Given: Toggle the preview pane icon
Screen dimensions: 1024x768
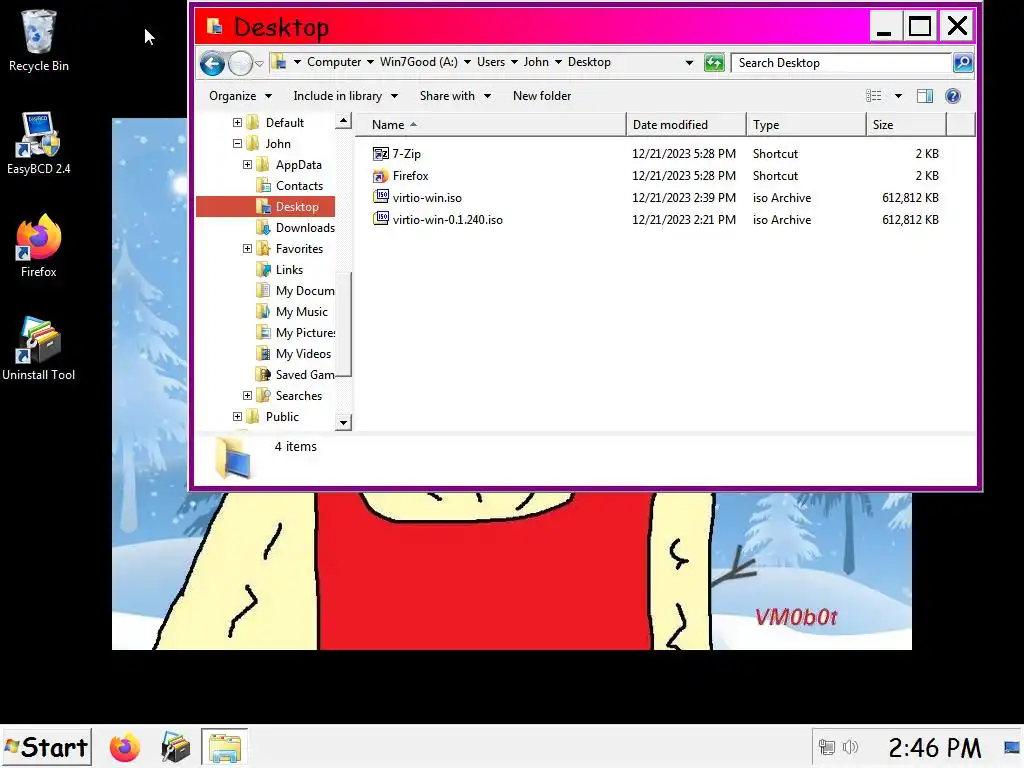Looking at the screenshot, I should click(925, 96).
